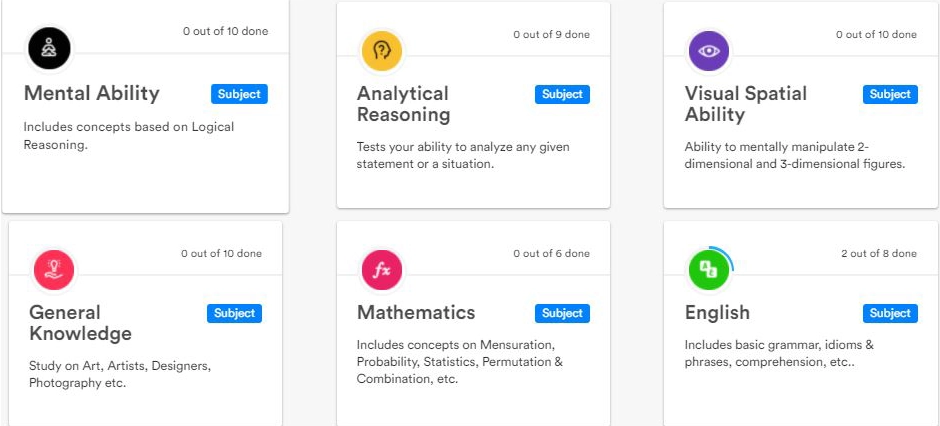Click the Subject badge on Mathematics

coord(562,313)
